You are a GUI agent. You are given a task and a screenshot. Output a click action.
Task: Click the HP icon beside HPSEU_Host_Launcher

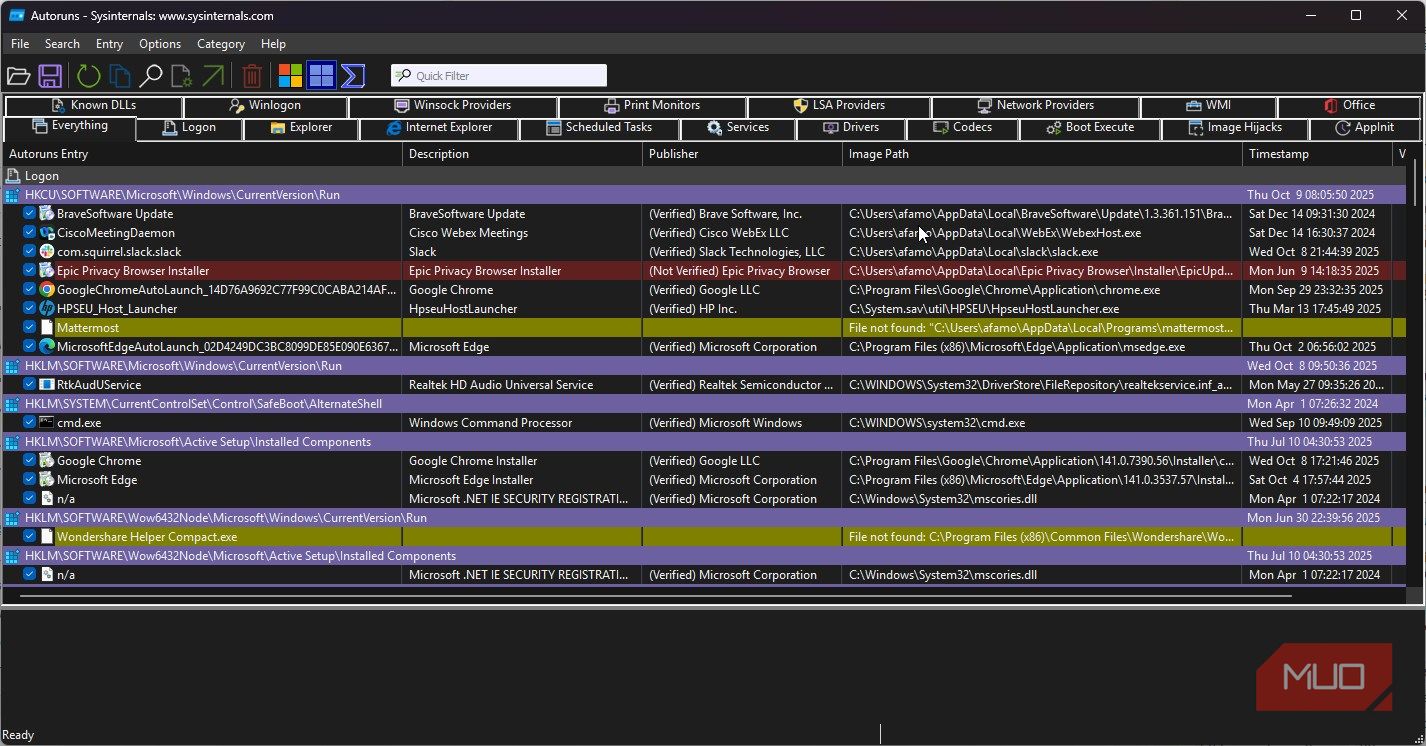click(x=46, y=309)
